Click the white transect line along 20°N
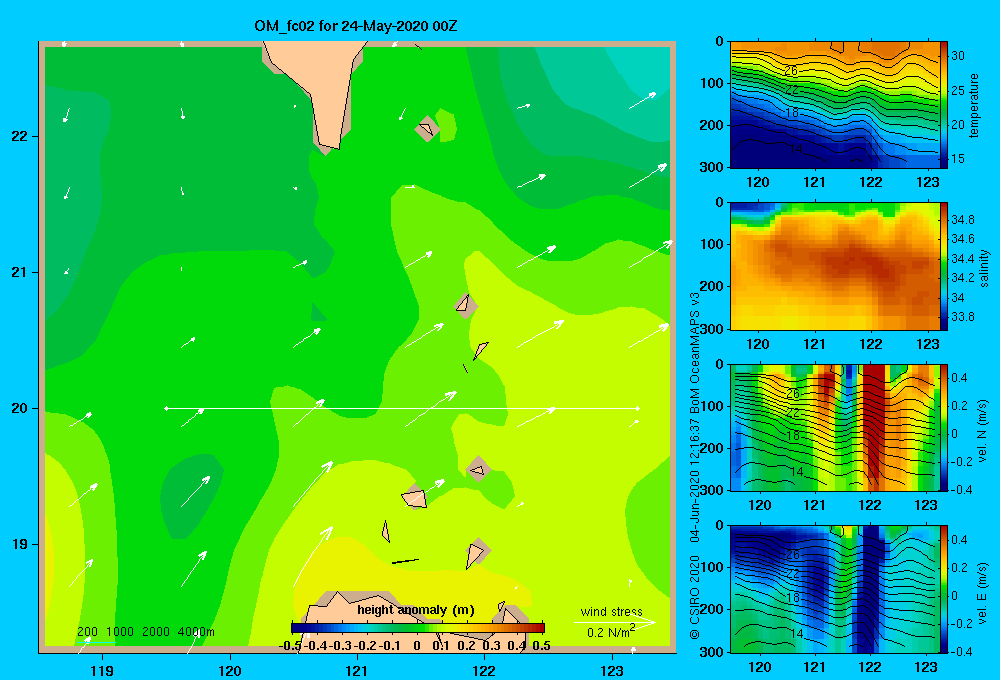 tap(402, 408)
